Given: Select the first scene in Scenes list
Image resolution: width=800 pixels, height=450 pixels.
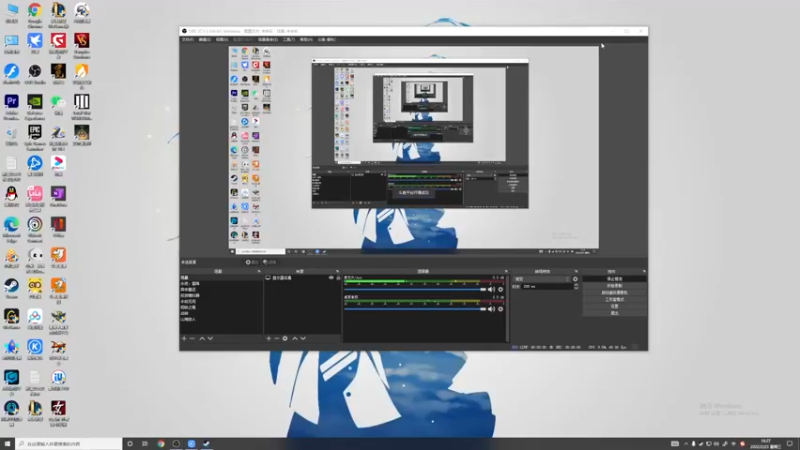Looking at the screenshot, I should (x=221, y=278).
